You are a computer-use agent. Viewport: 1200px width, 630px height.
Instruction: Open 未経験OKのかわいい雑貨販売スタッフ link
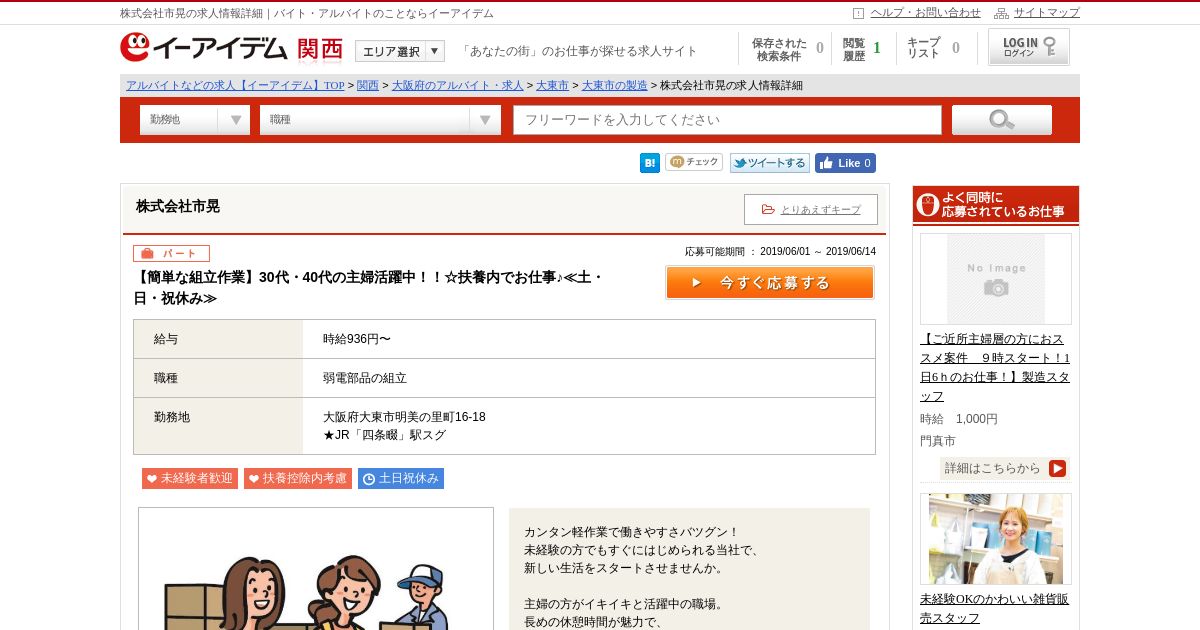[995, 608]
